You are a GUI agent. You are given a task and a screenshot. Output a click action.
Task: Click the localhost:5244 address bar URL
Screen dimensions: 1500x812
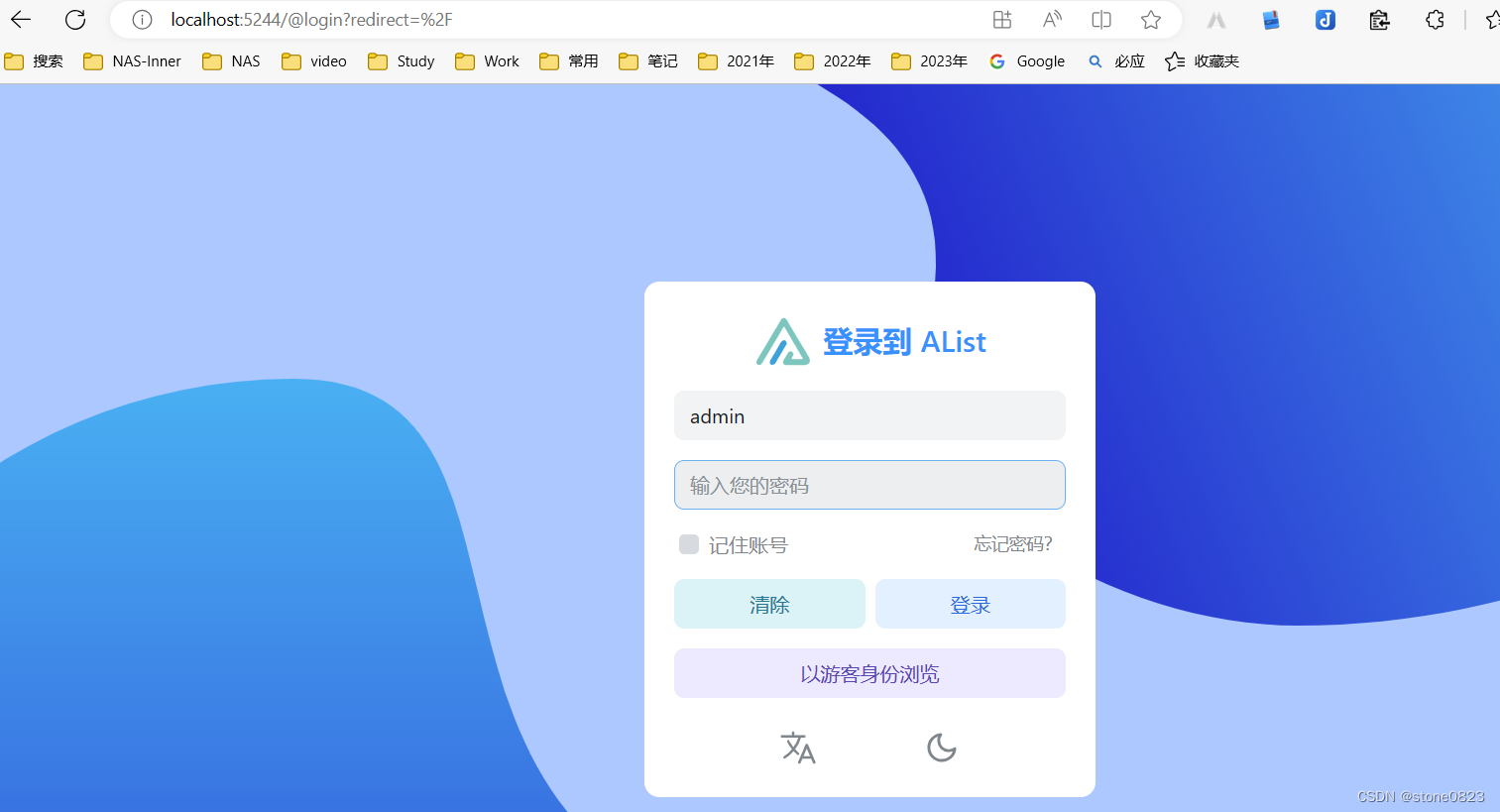[x=311, y=20]
